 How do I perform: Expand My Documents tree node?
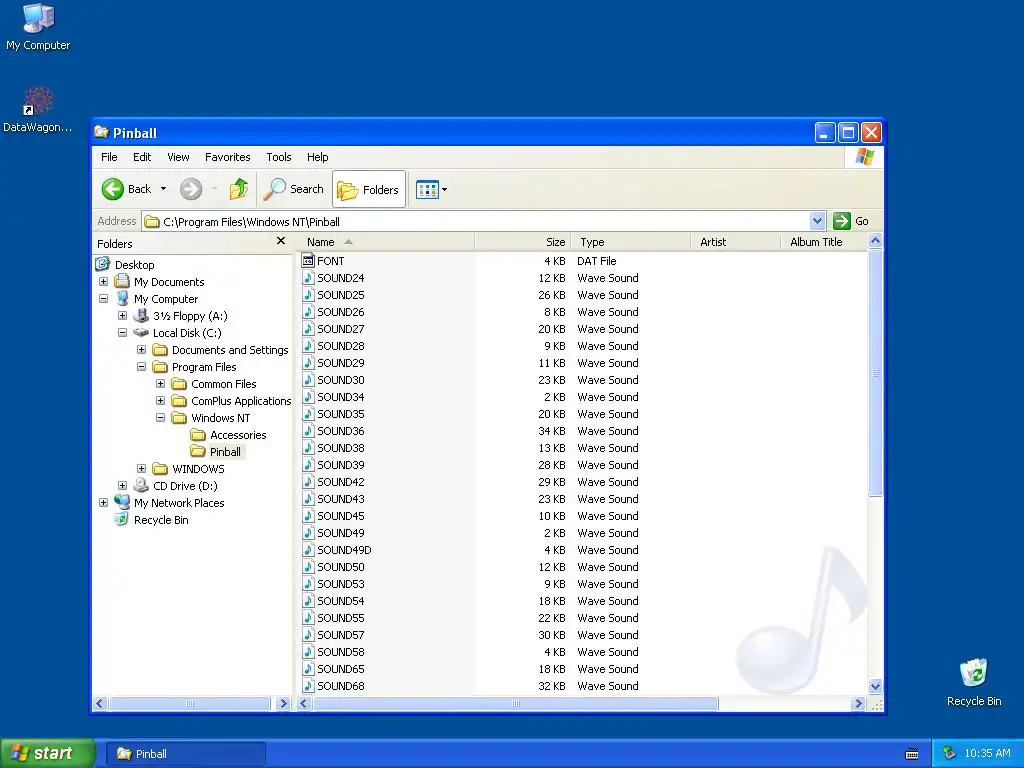(x=103, y=281)
